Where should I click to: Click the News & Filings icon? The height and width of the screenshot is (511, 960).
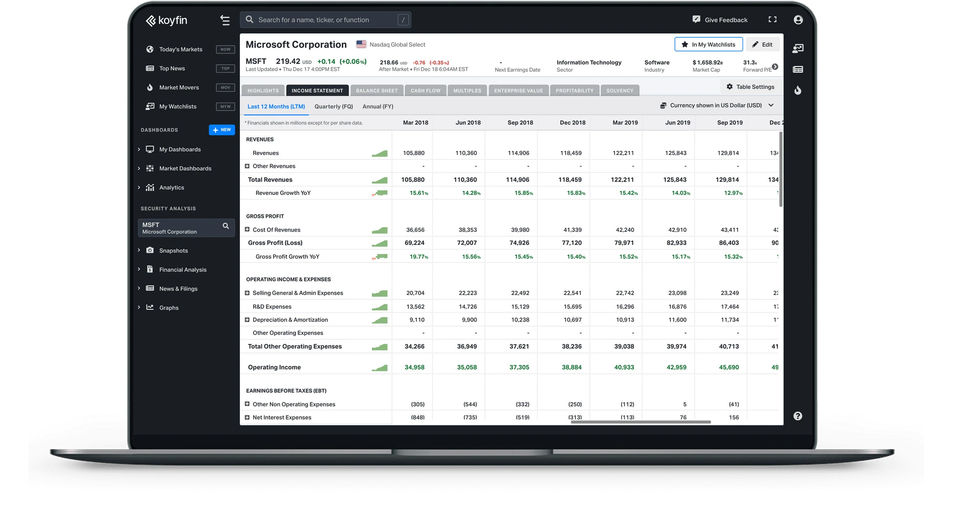pos(150,288)
